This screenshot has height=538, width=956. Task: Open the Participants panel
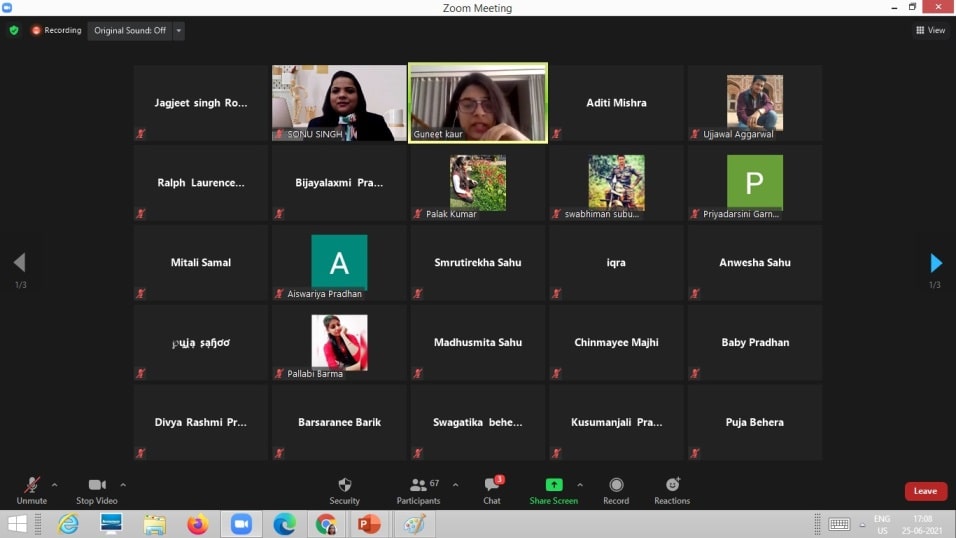[418, 486]
